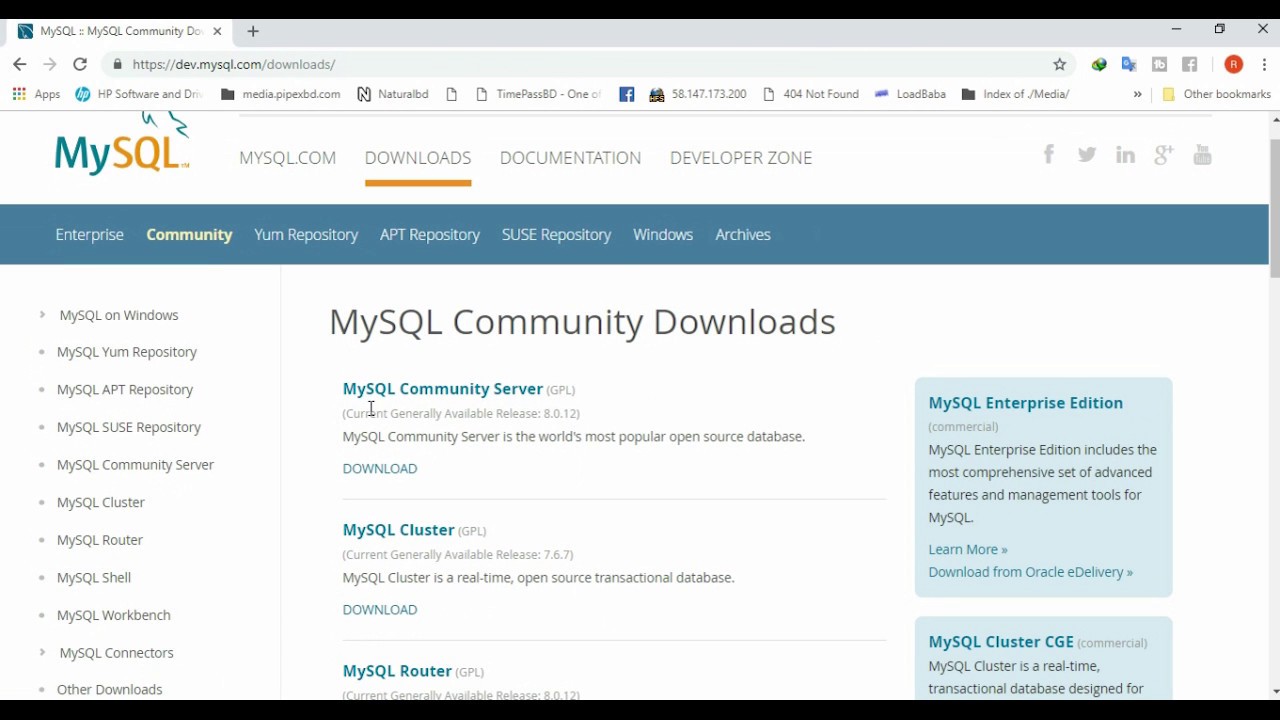Open MySQL Google Plus page icon

(1163, 155)
